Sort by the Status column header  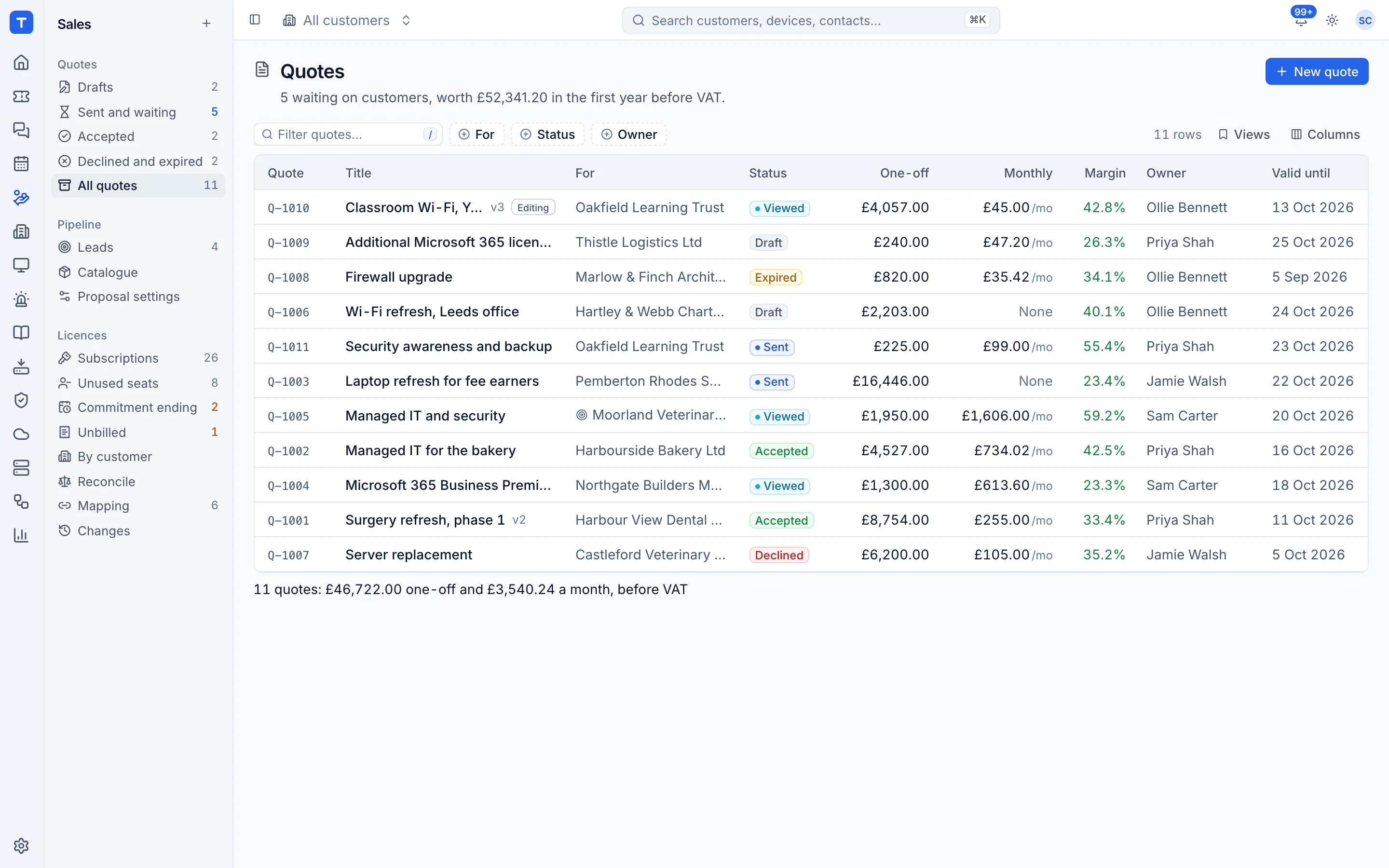point(767,173)
